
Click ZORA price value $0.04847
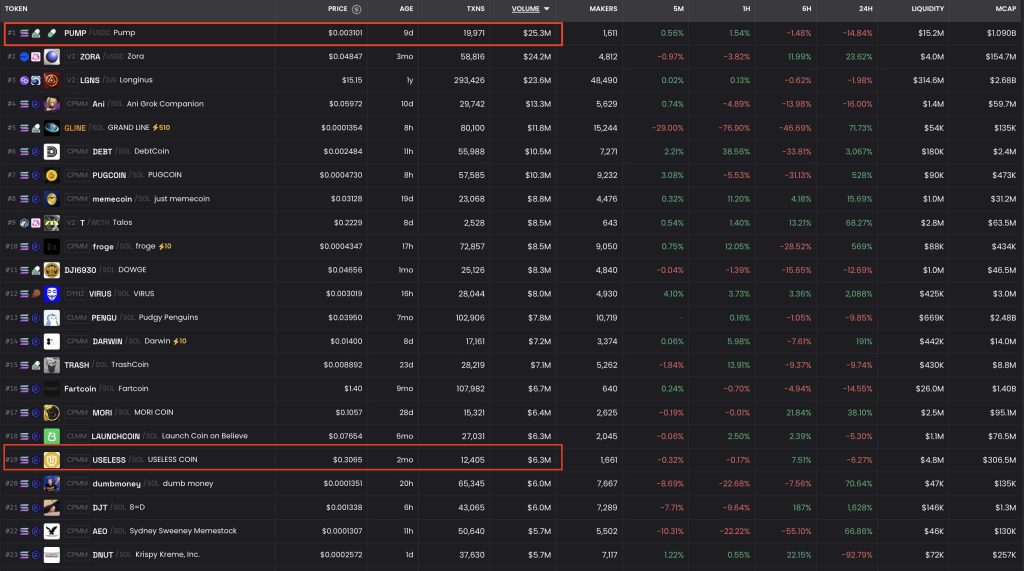click(345, 57)
